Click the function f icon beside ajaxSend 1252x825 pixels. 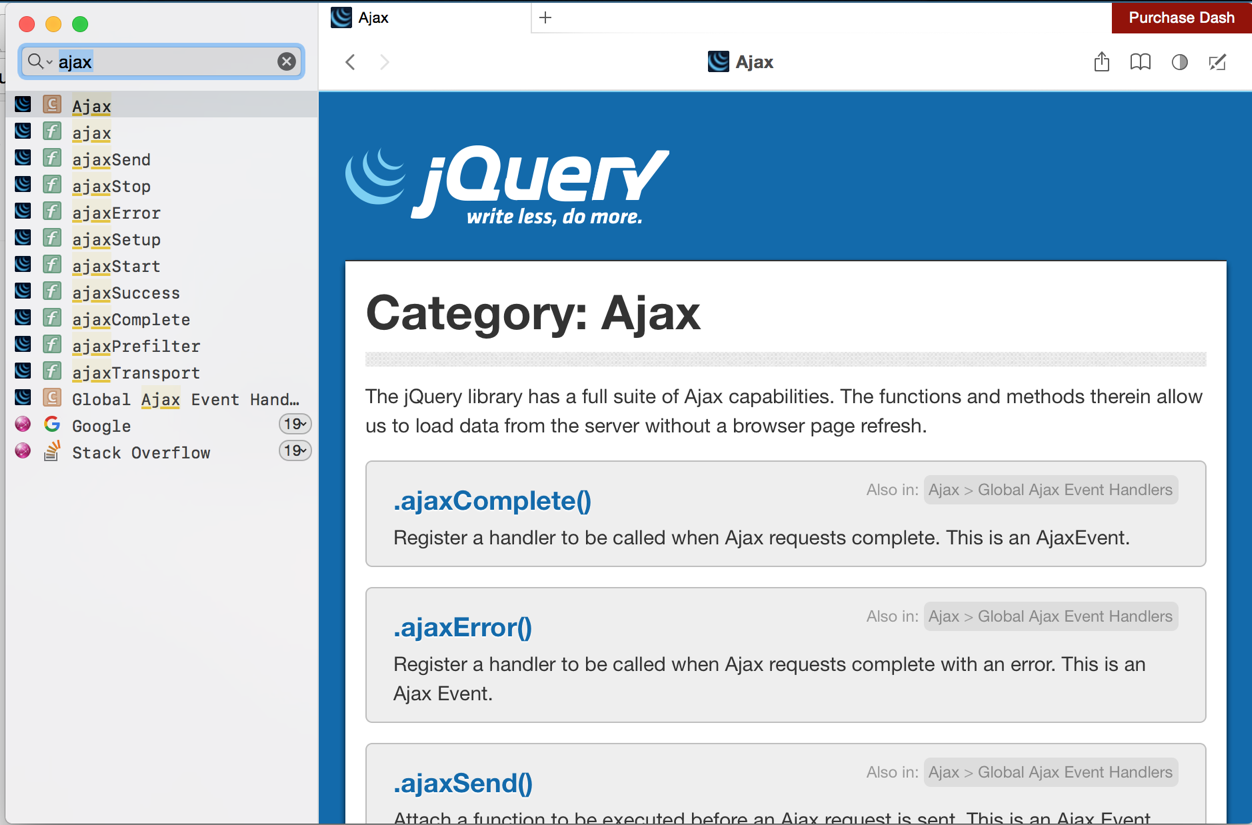[52, 158]
